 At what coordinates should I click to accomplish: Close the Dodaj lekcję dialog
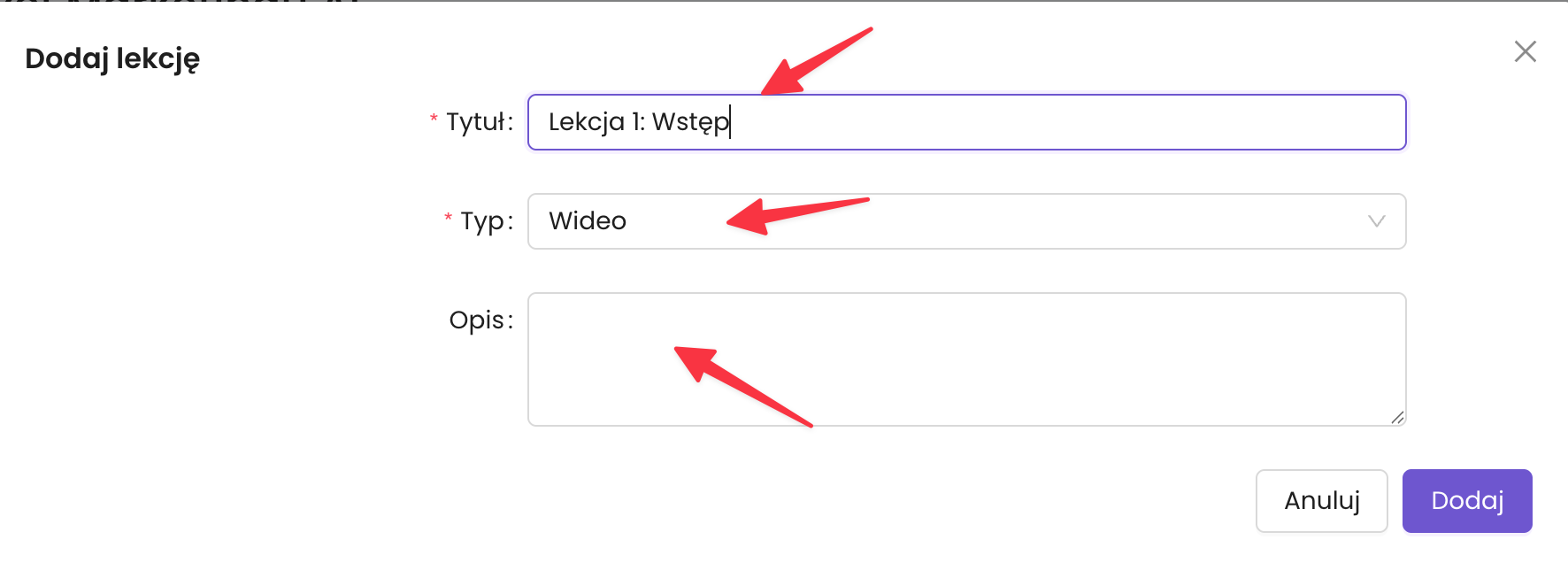pyautogui.click(x=1525, y=52)
